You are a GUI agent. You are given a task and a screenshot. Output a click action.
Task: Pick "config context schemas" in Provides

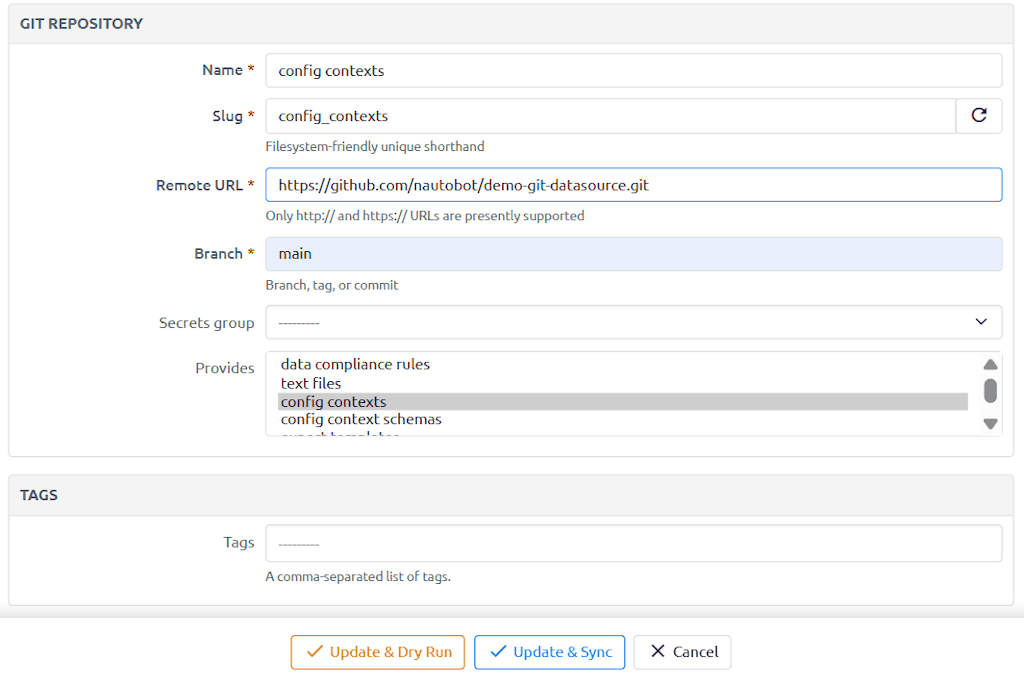pyautogui.click(x=361, y=420)
